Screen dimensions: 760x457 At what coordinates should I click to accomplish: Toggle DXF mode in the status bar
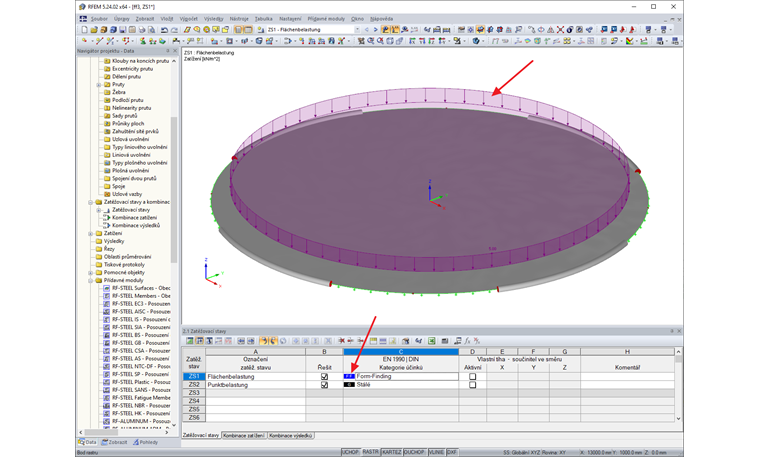[x=452, y=452]
